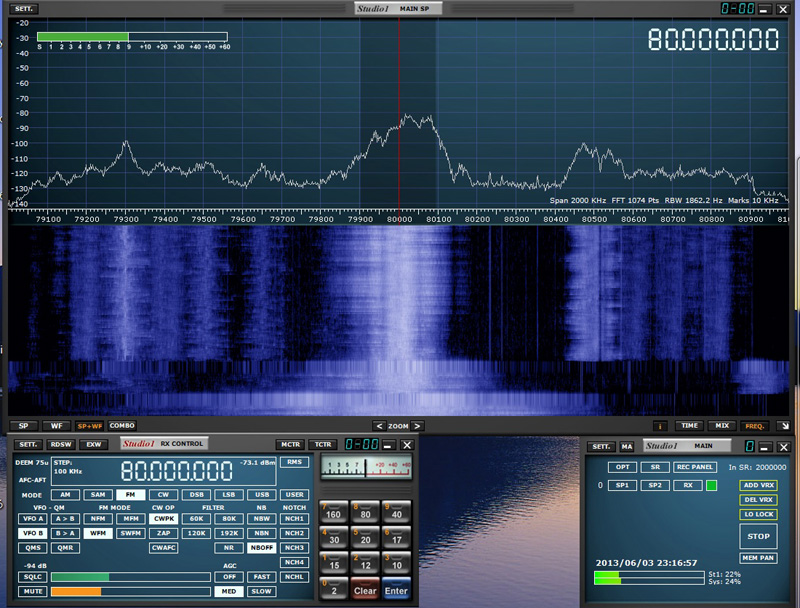Screen dimensions: 800x608
Task: Adjust the orange volume slider bar
Action: pyautogui.click(x=76, y=591)
